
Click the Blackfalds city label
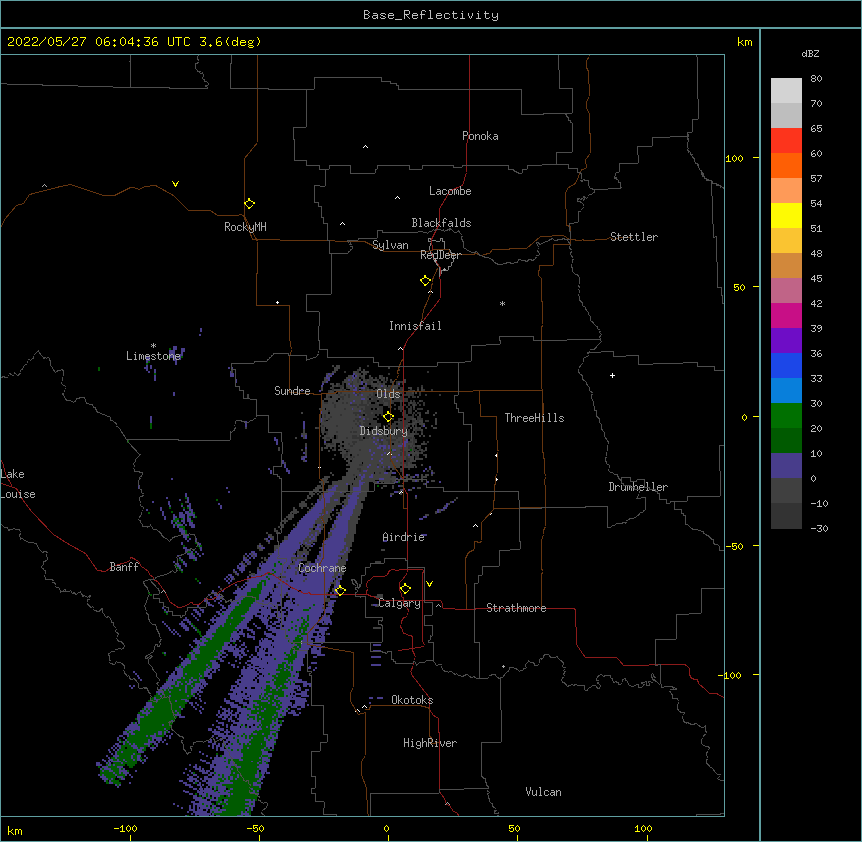tap(441, 223)
